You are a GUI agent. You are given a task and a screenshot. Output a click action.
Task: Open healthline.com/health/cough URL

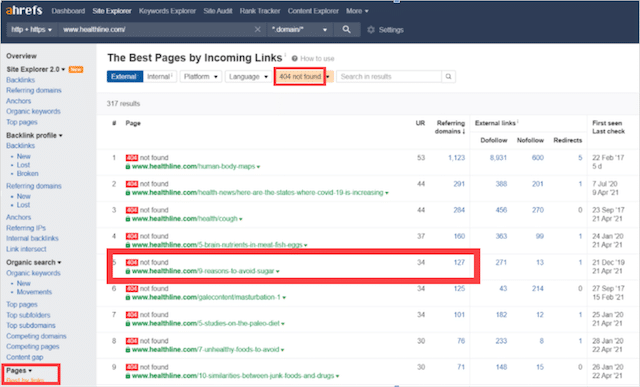(184, 219)
